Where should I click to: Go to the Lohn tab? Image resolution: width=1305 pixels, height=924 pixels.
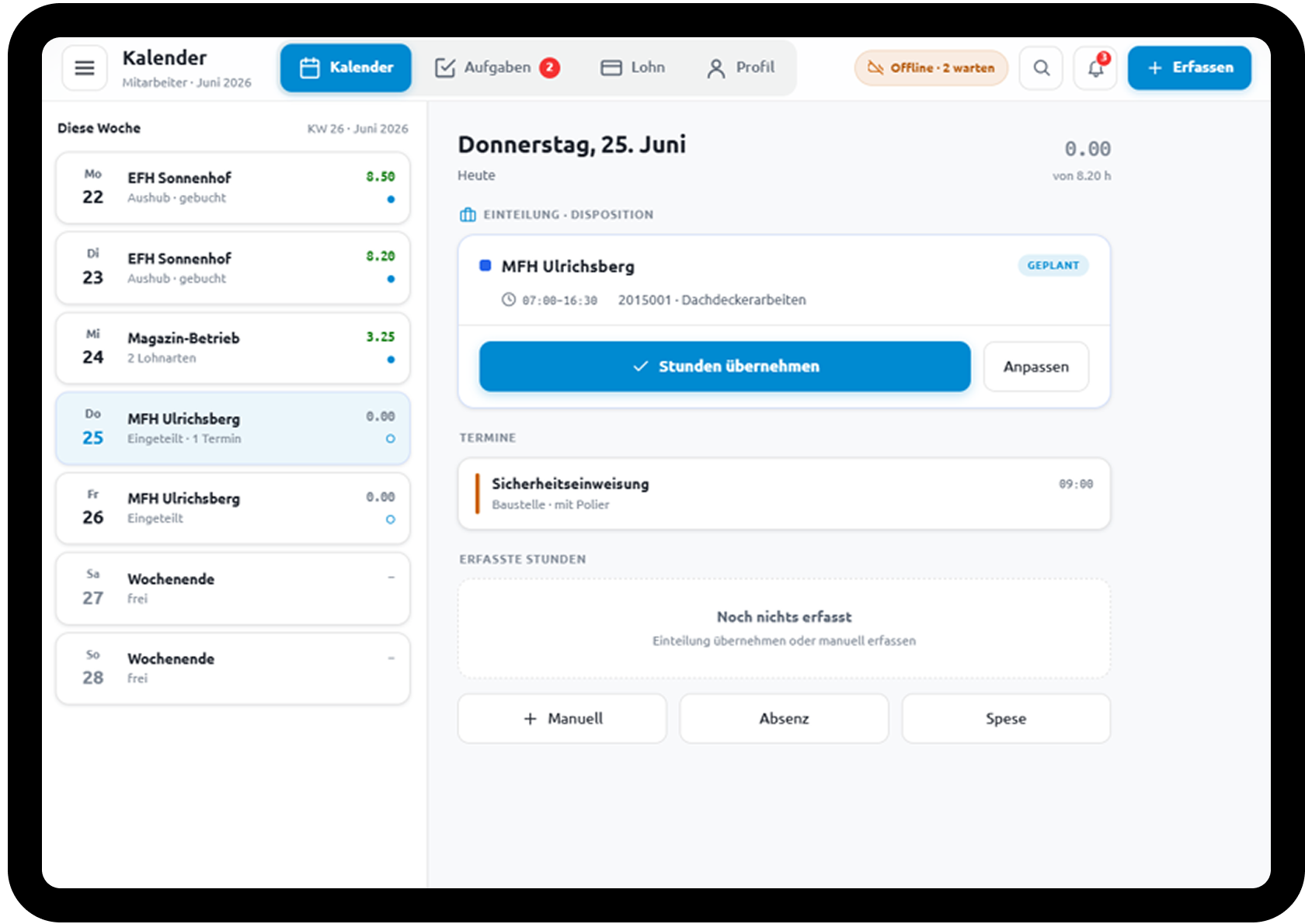click(x=633, y=68)
